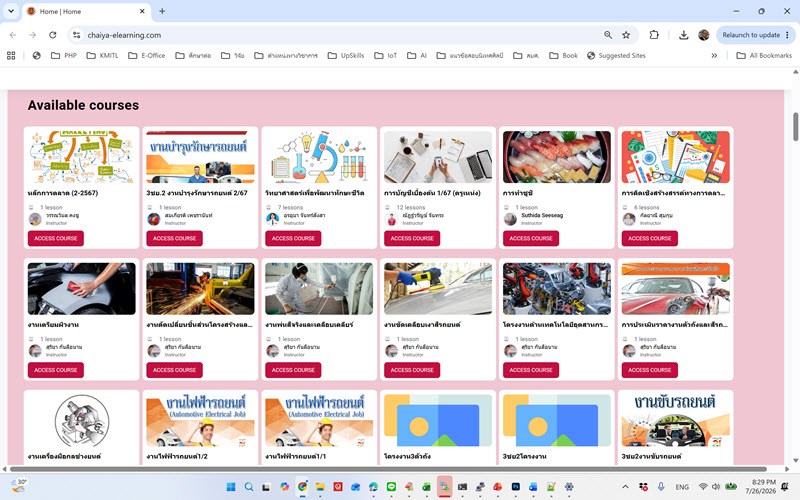
Task: Click the instructor name Suthida Seeseag
Action: click(x=542, y=215)
